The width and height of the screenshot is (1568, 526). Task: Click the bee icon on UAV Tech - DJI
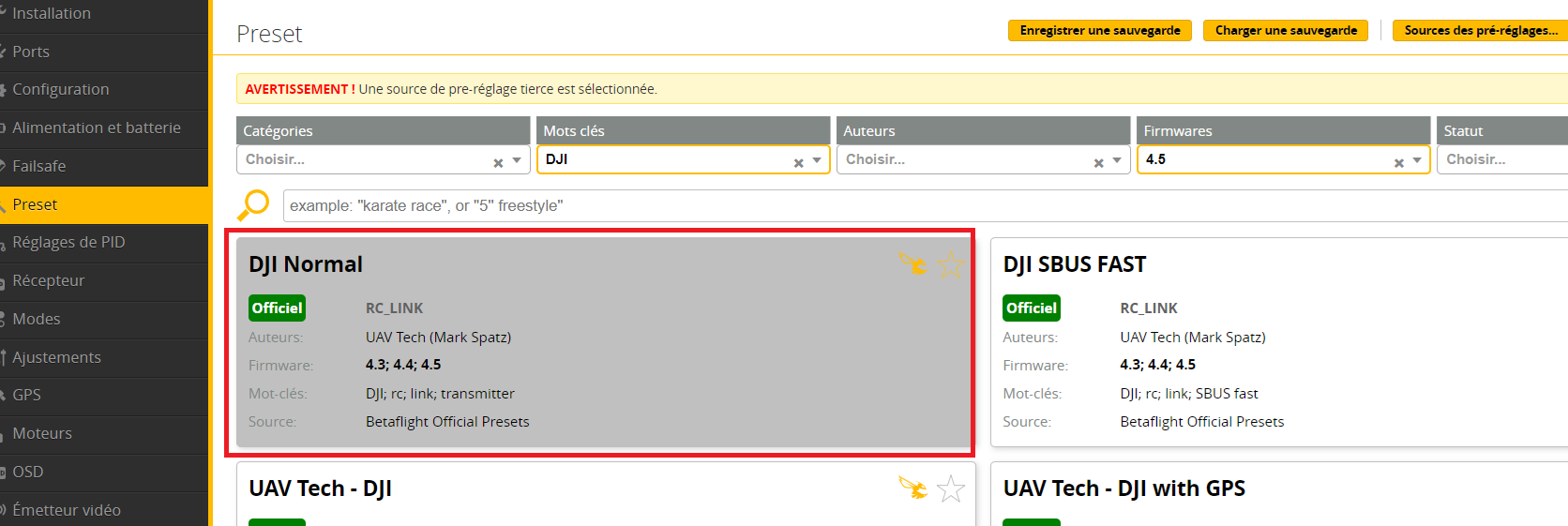pyautogui.click(x=913, y=488)
